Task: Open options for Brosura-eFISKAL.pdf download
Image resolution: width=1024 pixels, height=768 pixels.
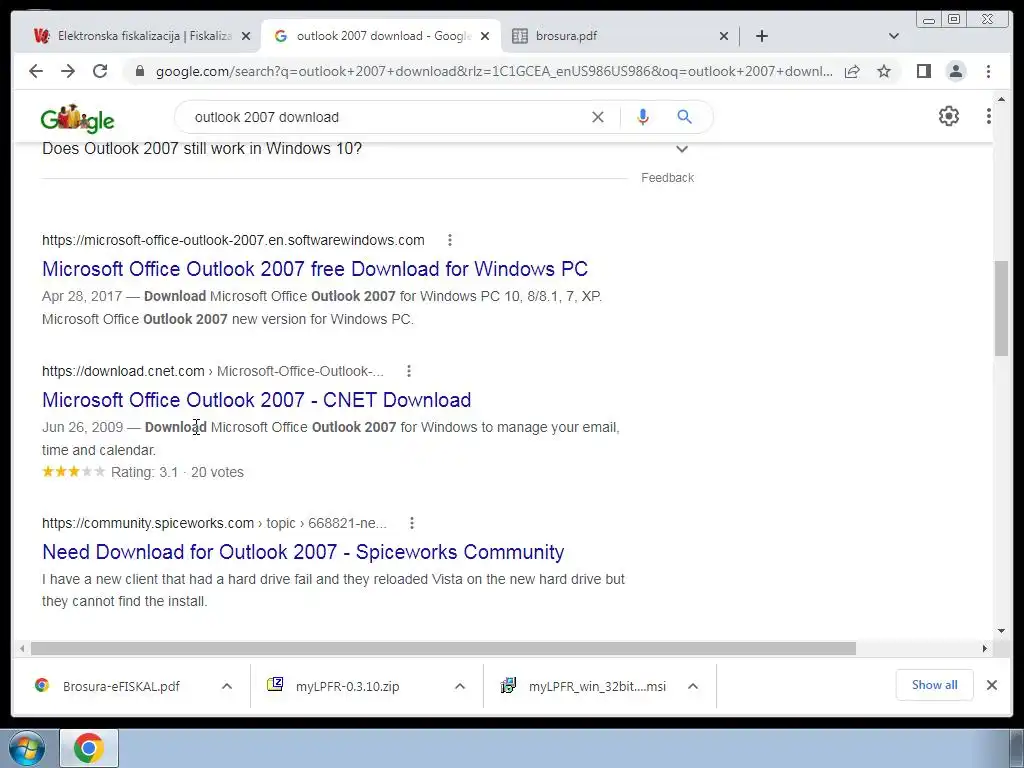Action: point(227,686)
